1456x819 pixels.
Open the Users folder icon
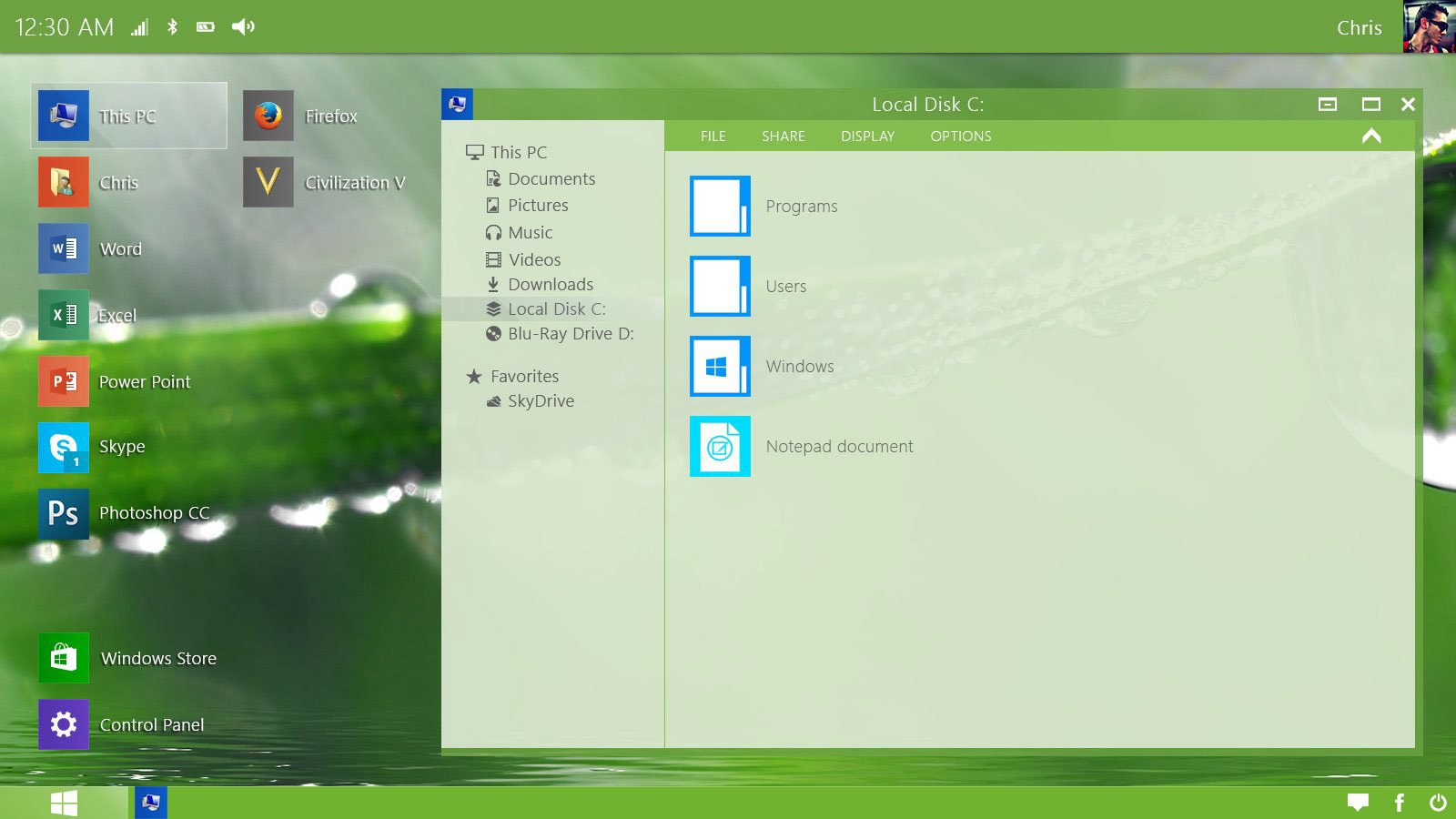point(720,286)
